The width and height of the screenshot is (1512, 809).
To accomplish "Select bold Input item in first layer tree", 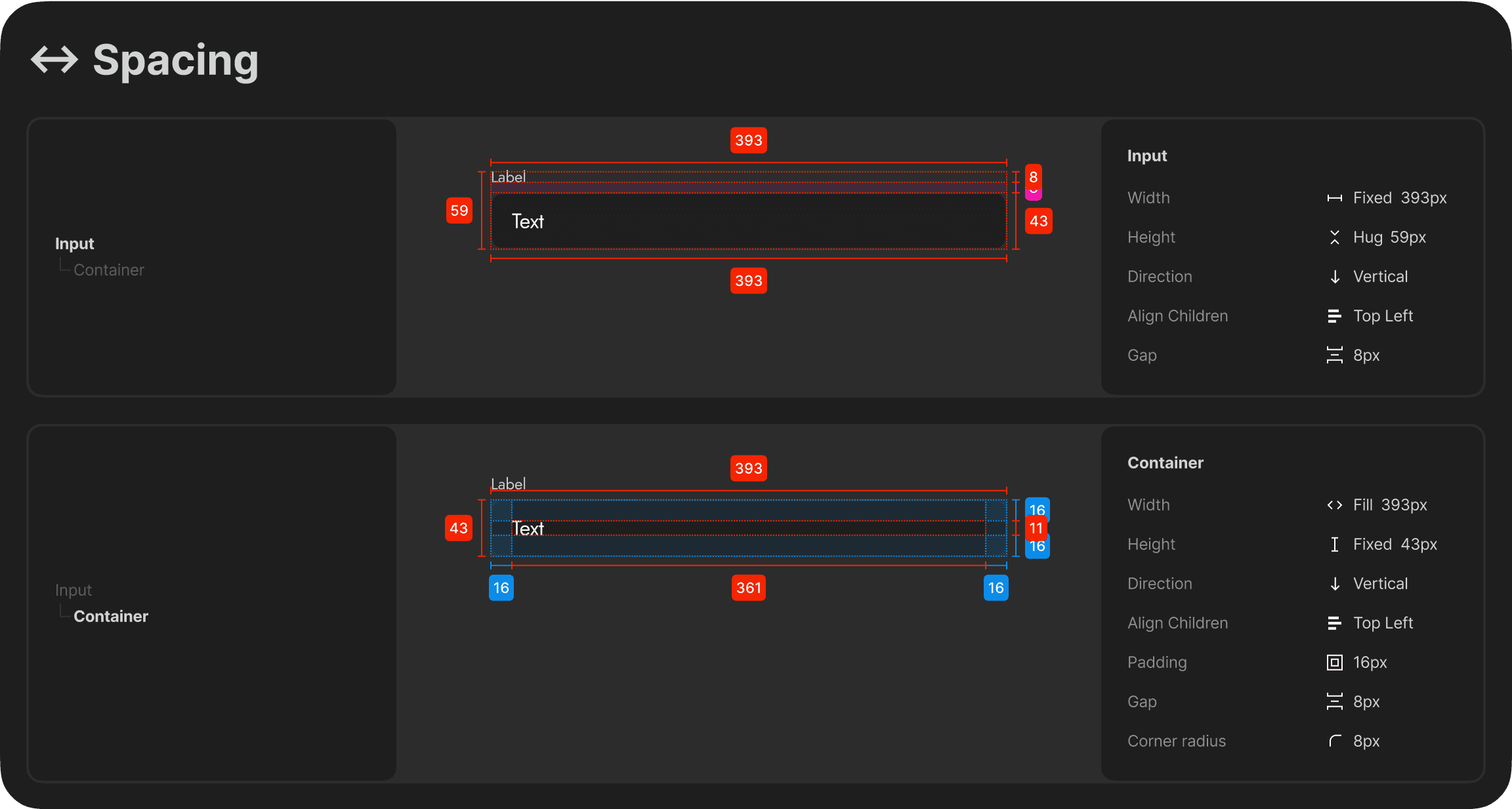I will 74,243.
